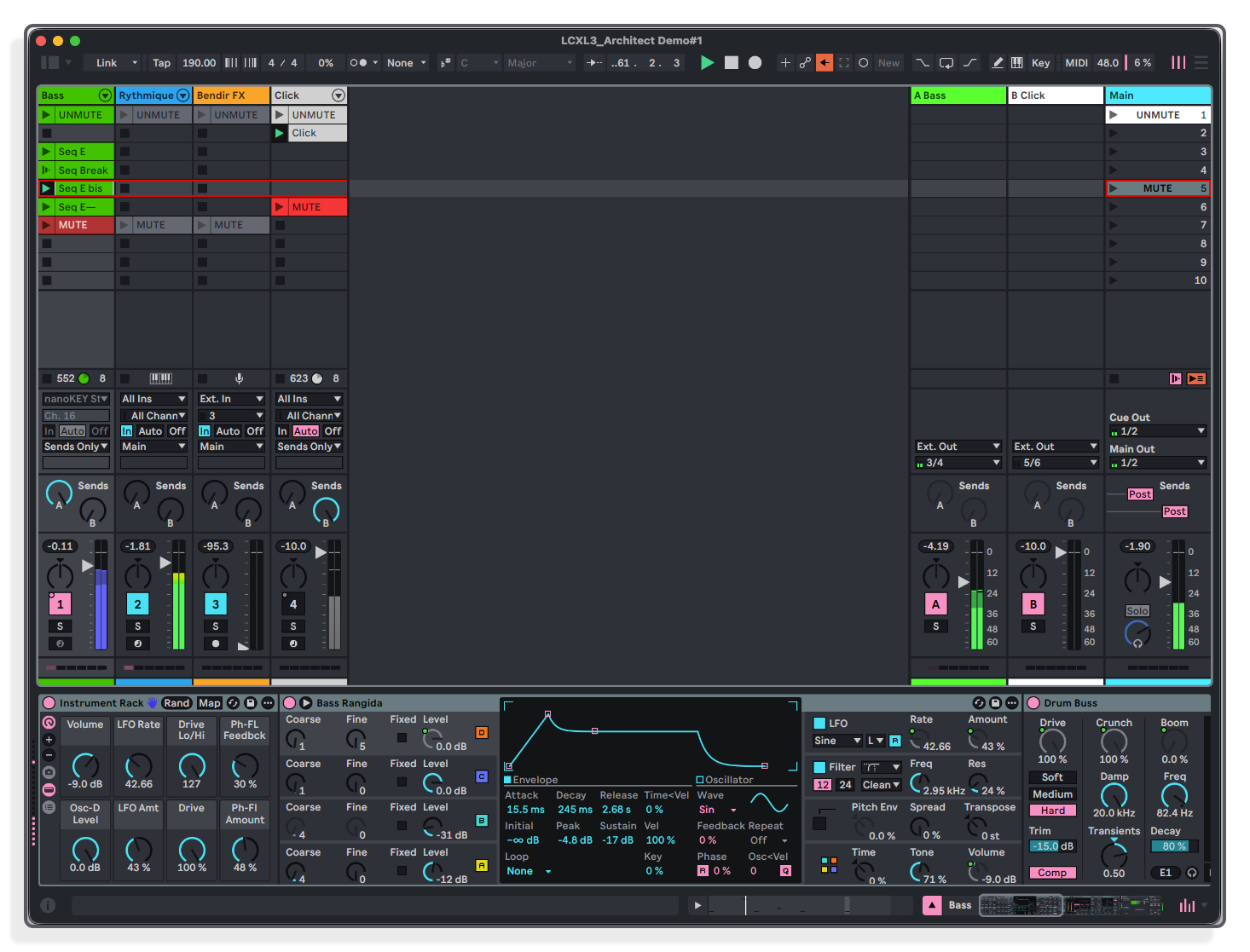The height and width of the screenshot is (952, 1250).
Task: Click the tempo field showing 190.00
Action: pos(199,62)
